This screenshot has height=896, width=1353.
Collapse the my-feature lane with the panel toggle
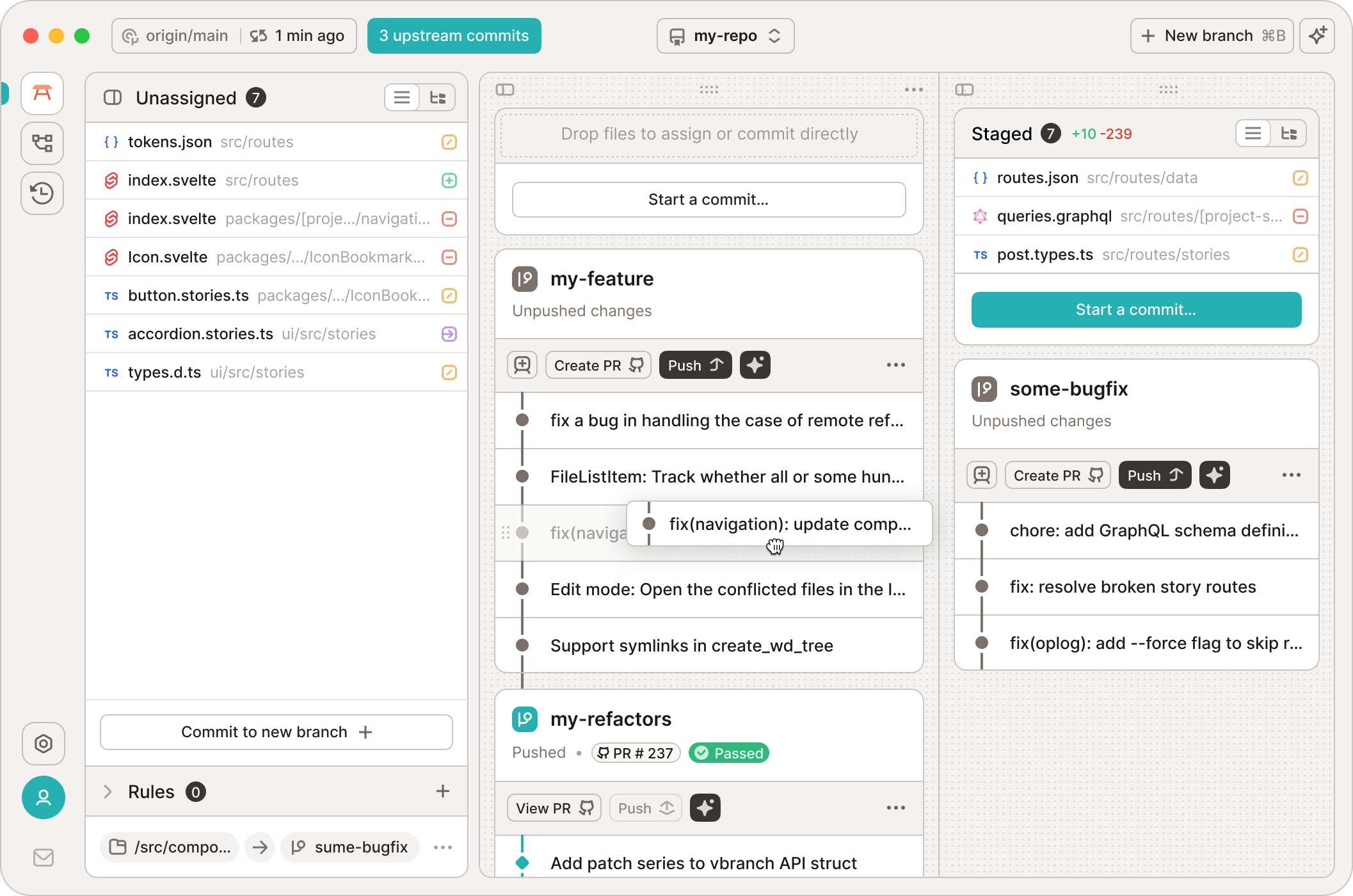[506, 90]
